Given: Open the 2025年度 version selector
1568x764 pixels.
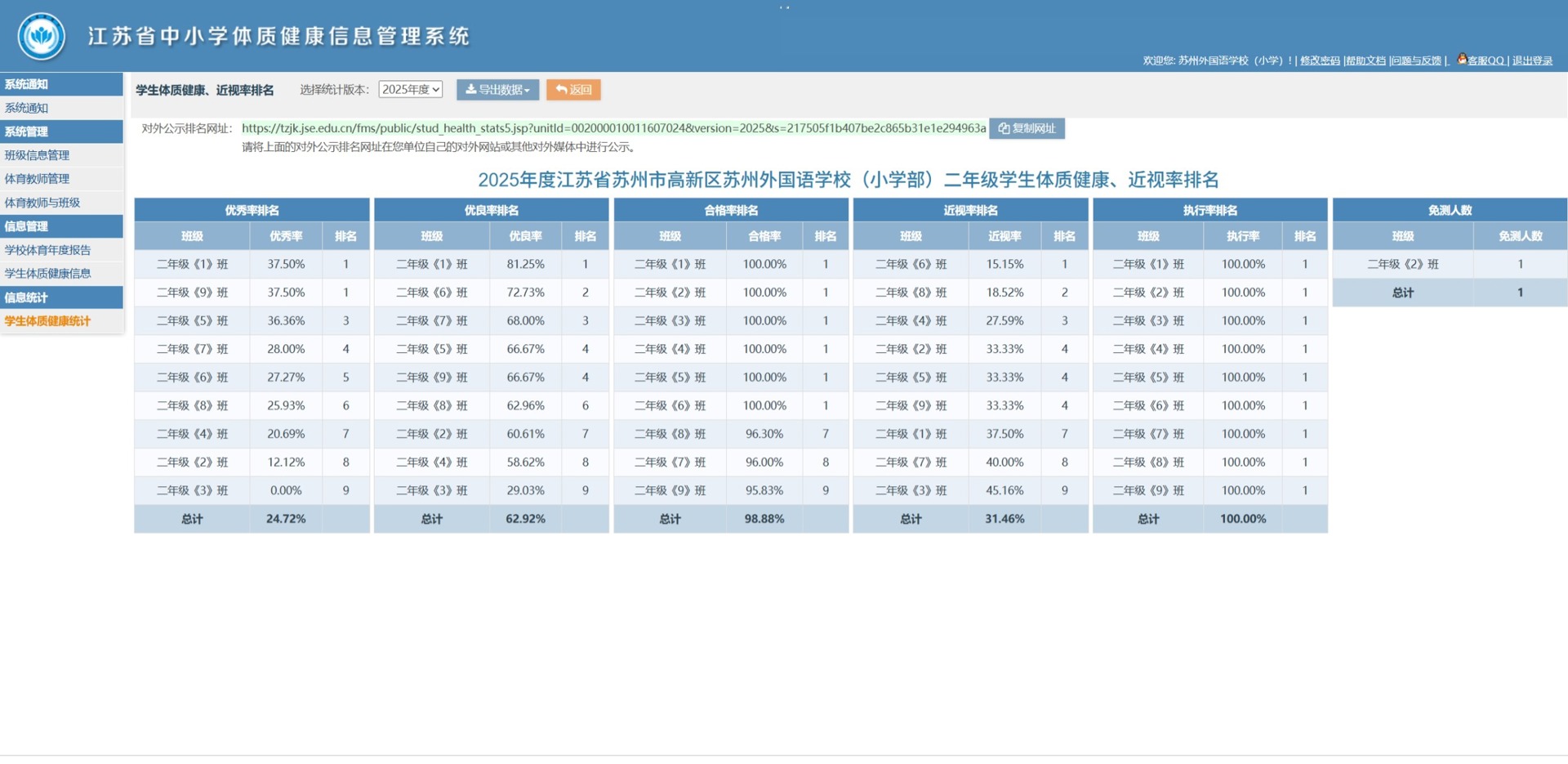Looking at the screenshot, I should (411, 89).
